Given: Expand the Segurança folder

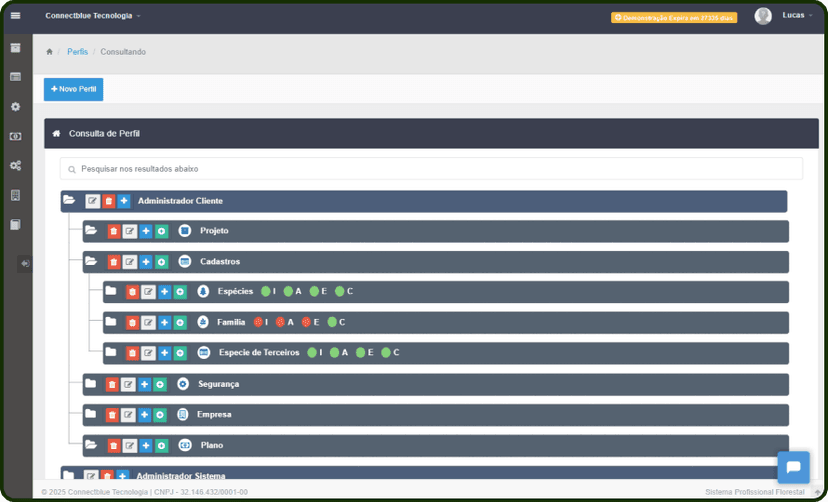Looking at the screenshot, I should [91, 384].
